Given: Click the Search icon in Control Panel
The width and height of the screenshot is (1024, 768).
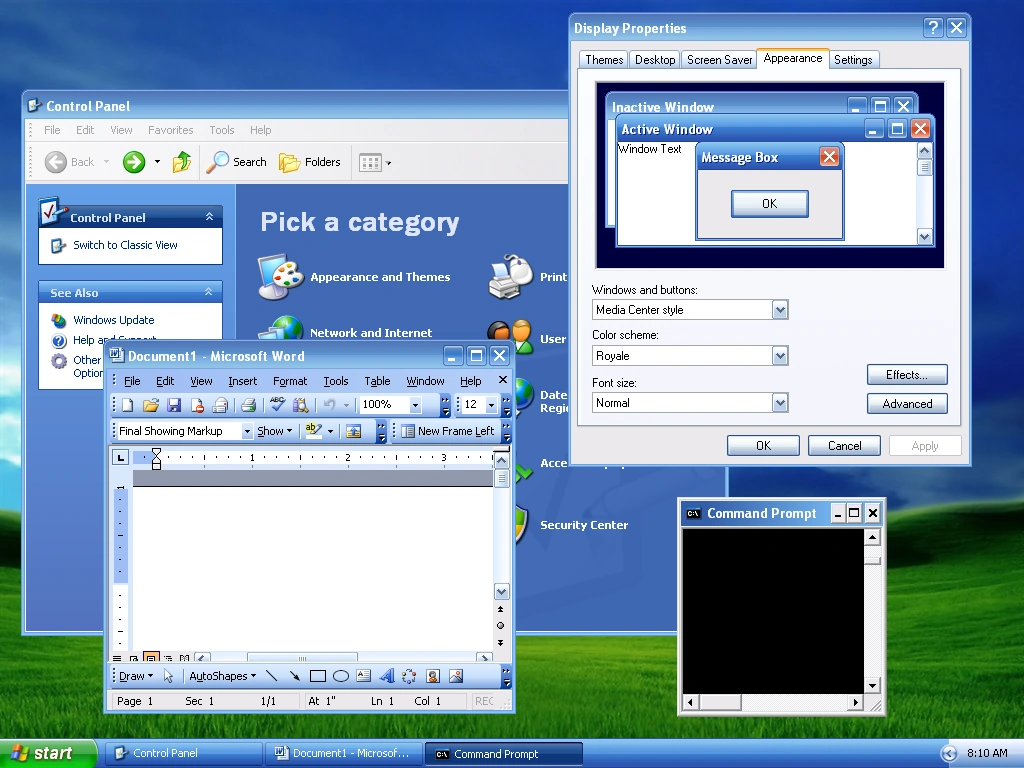Looking at the screenshot, I should click(x=236, y=161).
